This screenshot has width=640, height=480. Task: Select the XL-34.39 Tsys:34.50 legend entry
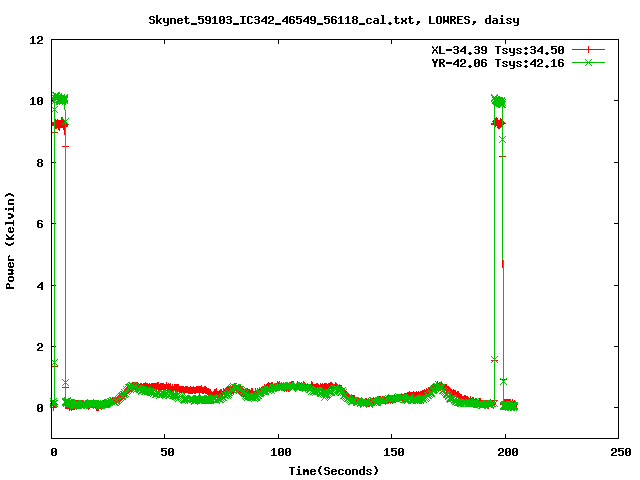498,50
